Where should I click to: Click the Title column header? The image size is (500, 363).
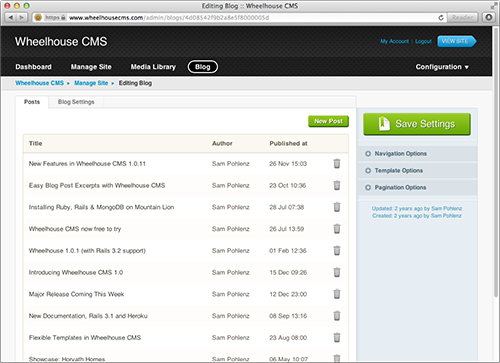point(35,143)
